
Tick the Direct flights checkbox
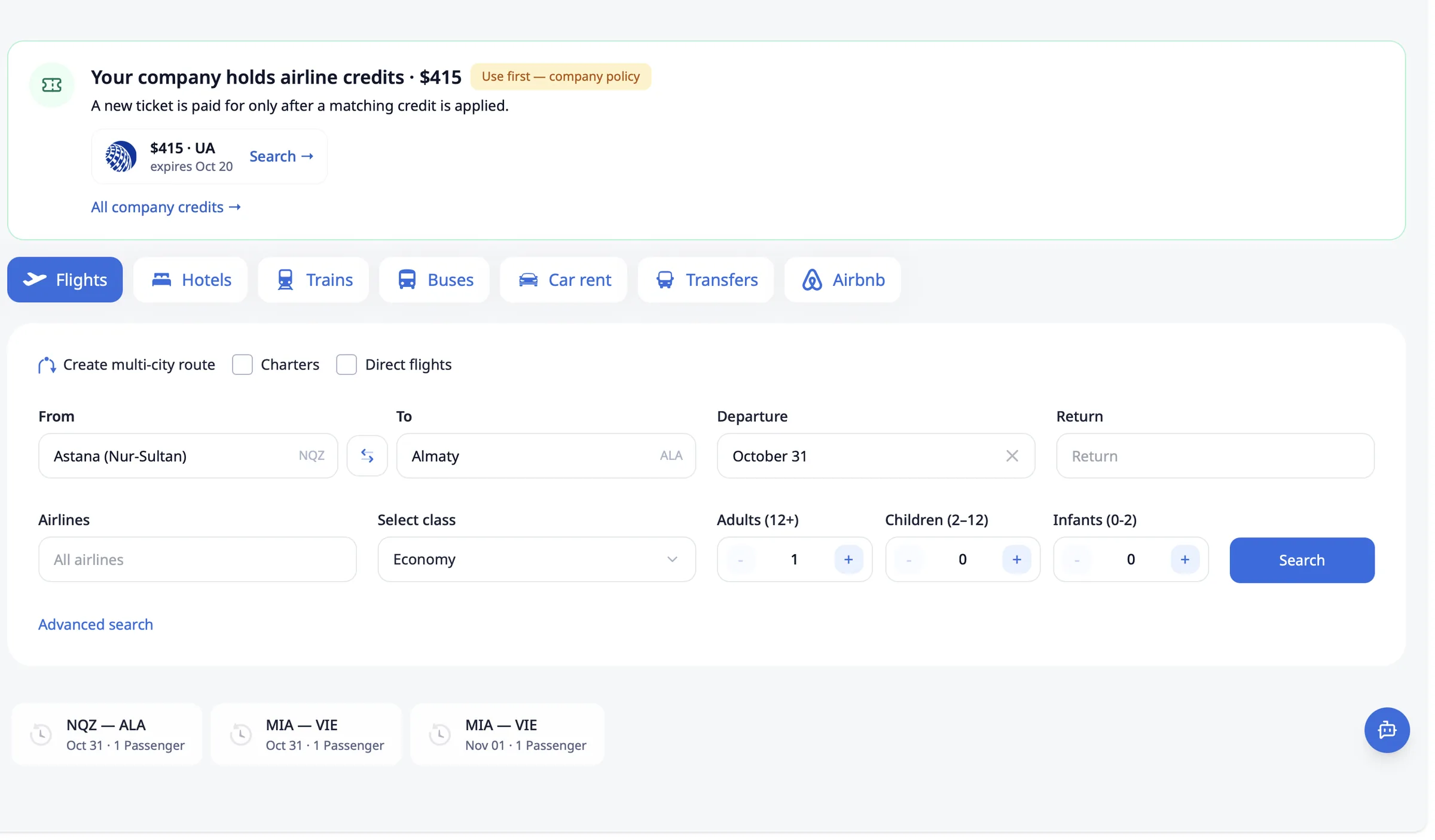pos(346,365)
